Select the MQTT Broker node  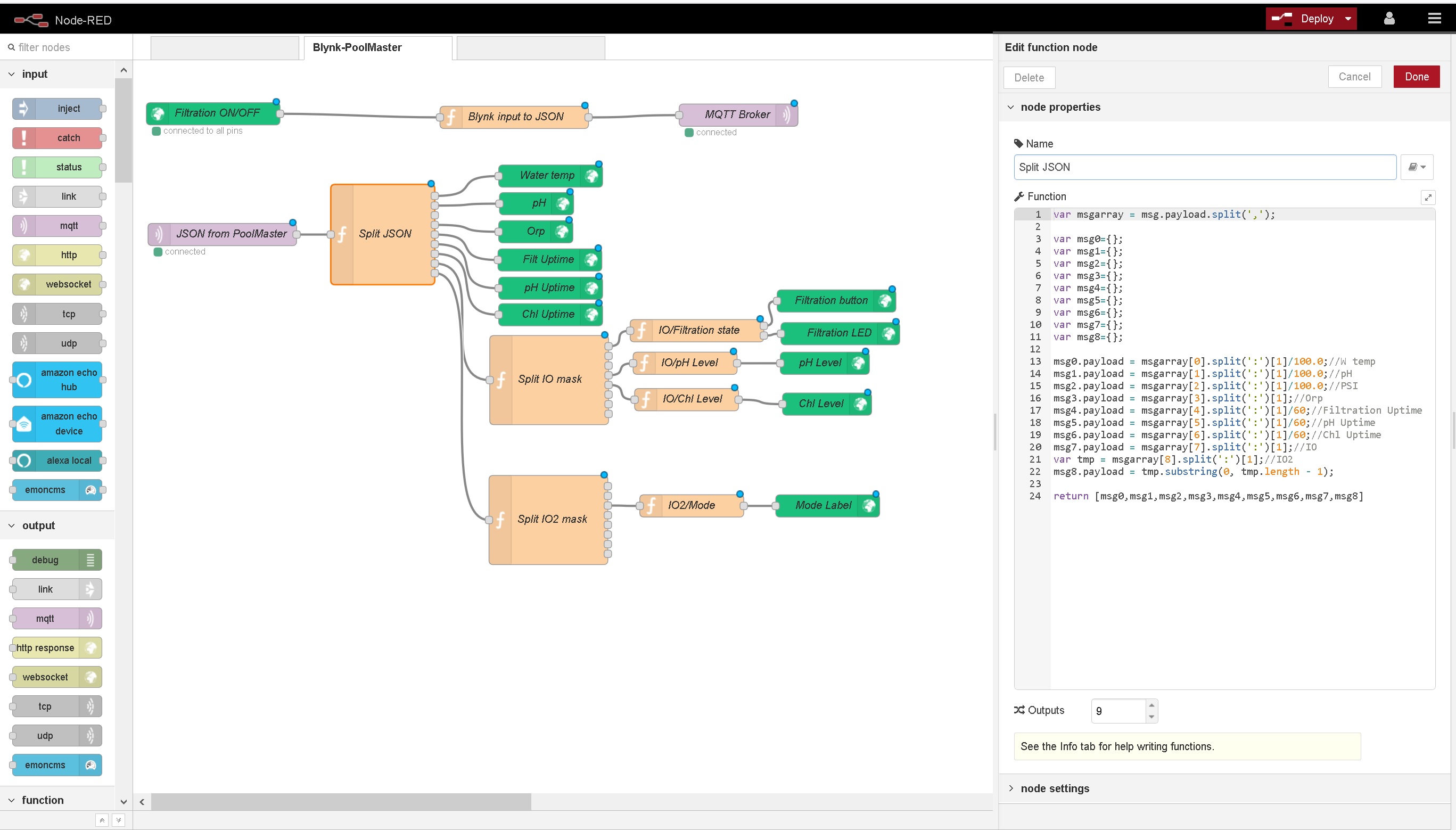click(x=738, y=114)
